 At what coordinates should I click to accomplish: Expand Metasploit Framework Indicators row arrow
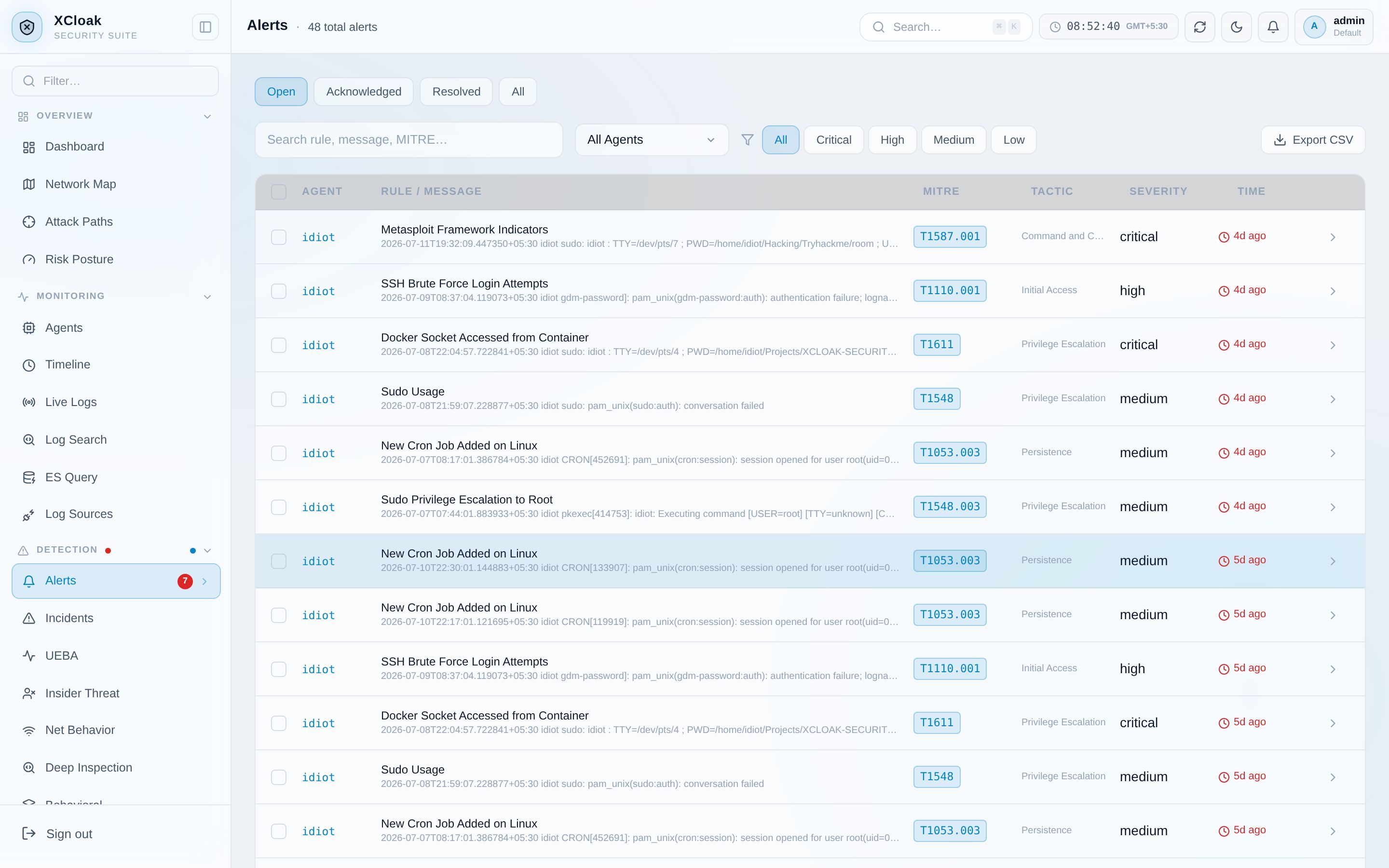[1333, 237]
